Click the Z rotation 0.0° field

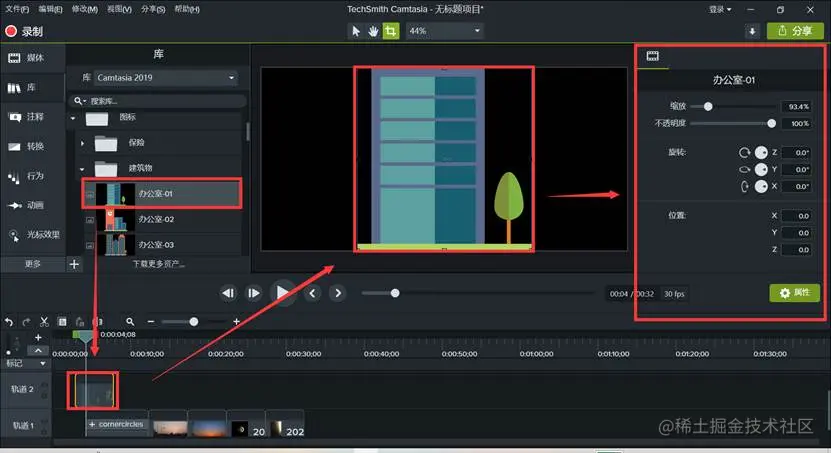tap(797, 153)
